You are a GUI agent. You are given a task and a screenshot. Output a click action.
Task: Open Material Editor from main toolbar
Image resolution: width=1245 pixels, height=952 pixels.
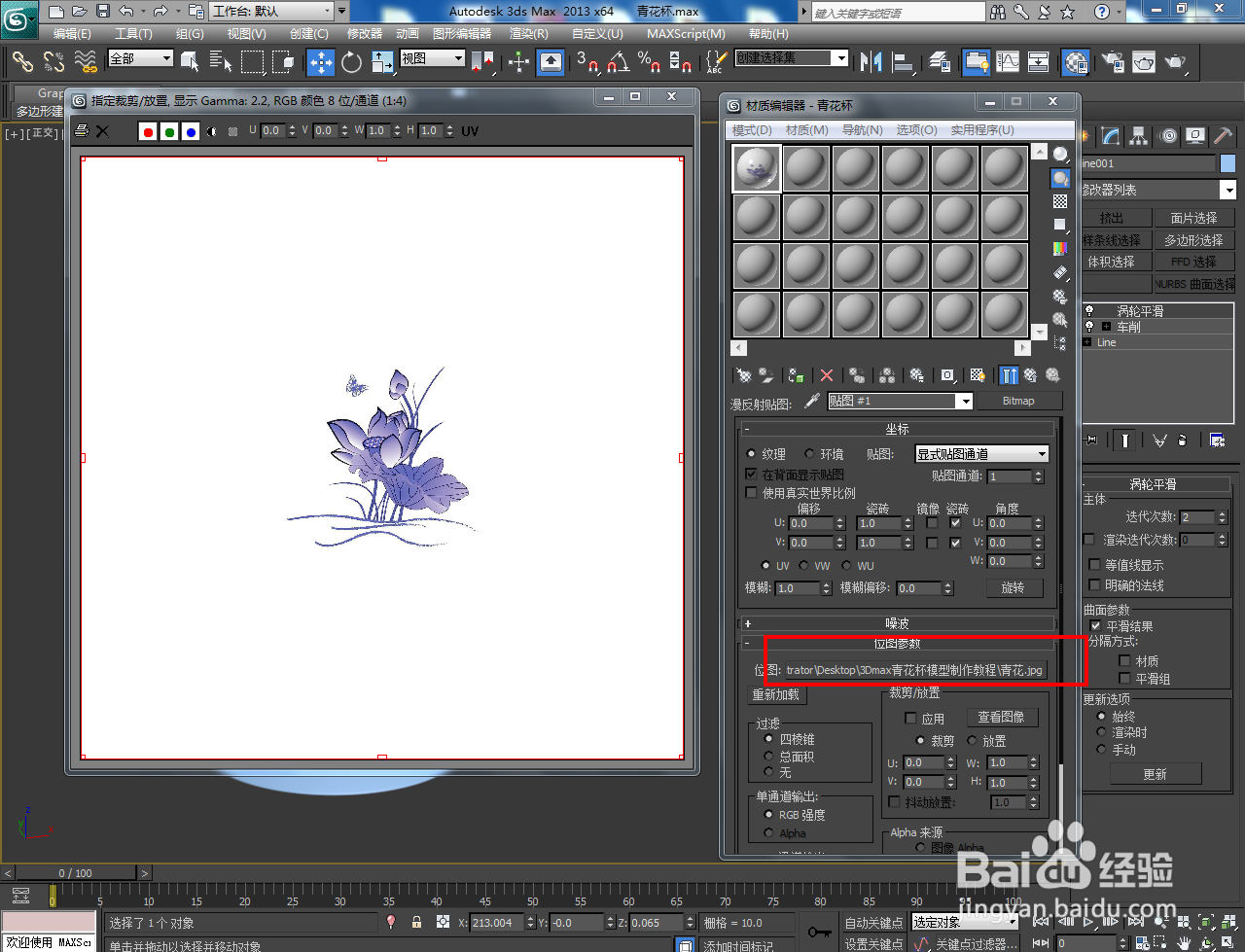click(x=1075, y=62)
